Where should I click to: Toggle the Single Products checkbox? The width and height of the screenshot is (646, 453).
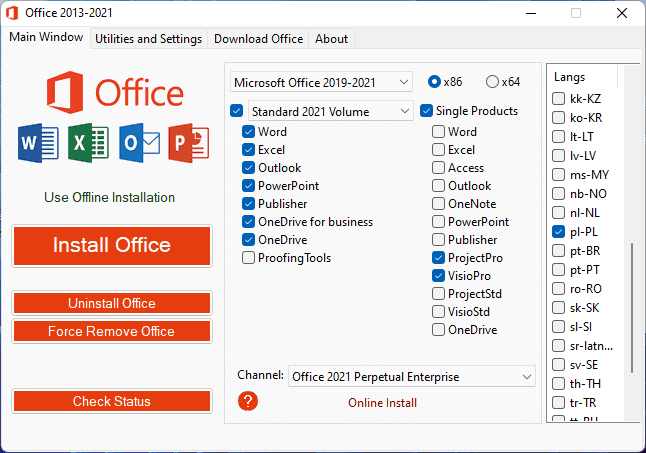(x=426, y=111)
